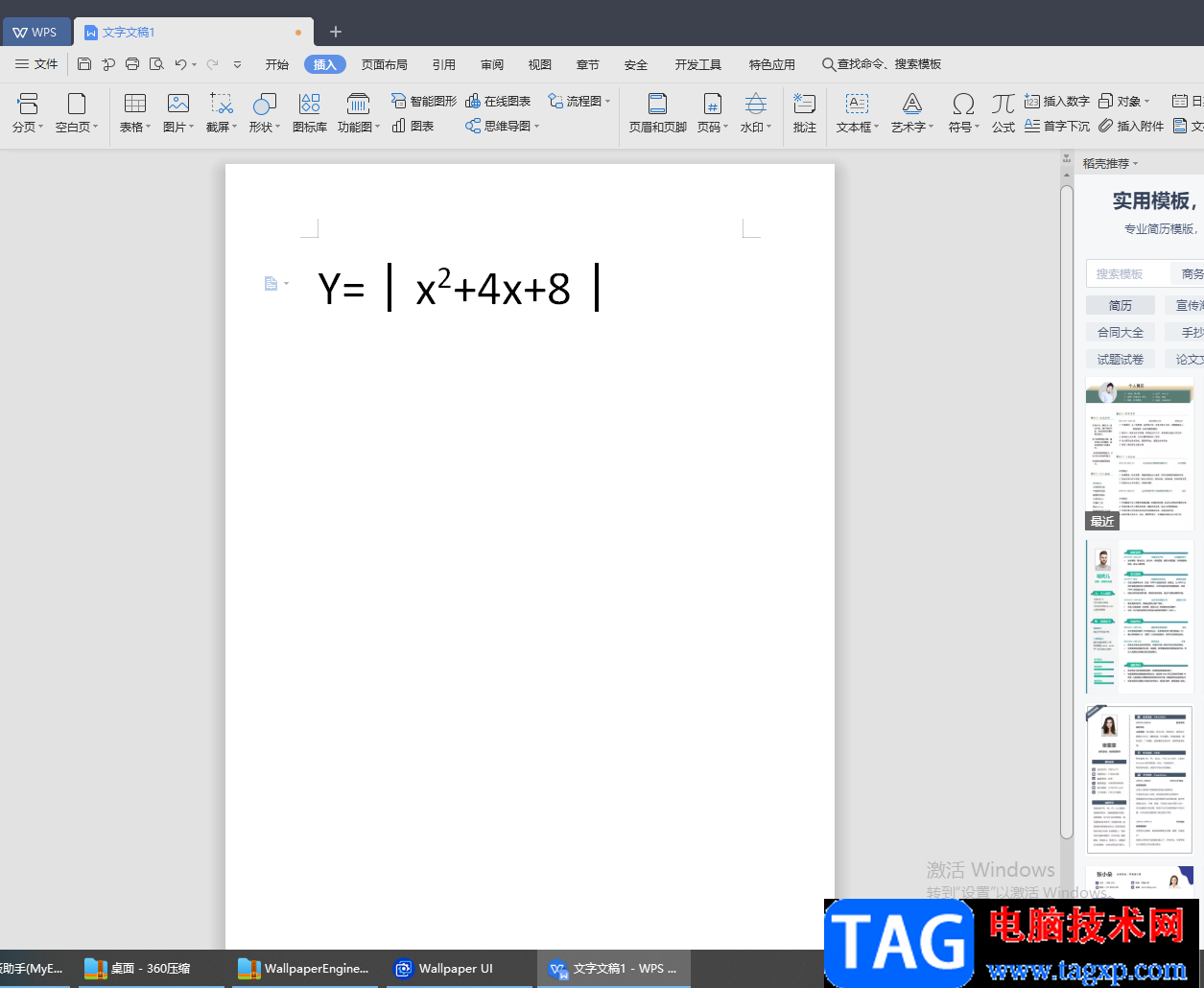1204x988 pixels.
Task: Insert a blank page (空白页) icon
Action: pyautogui.click(x=77, y=103)
